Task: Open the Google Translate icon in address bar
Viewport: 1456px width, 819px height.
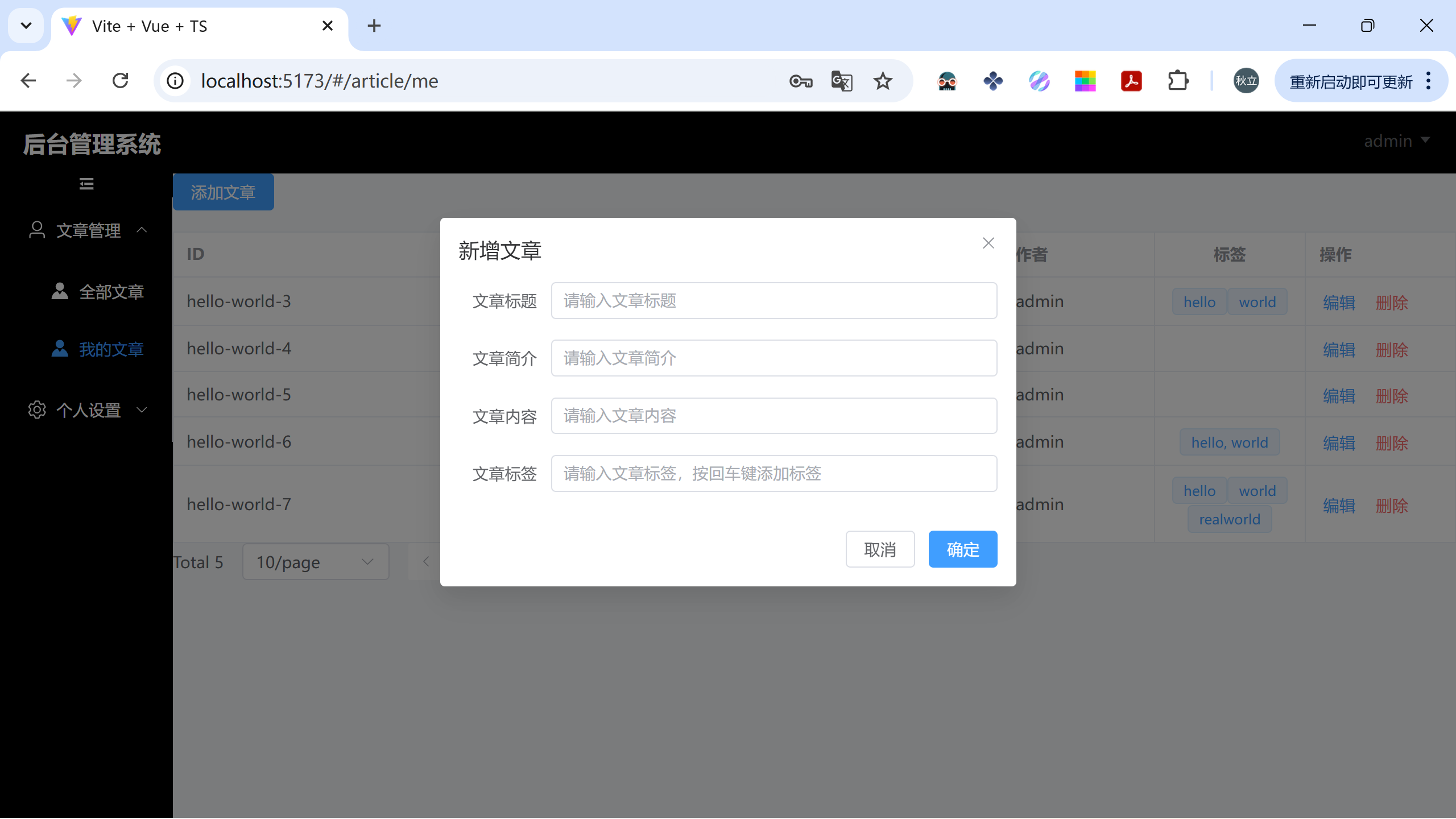Action: click(x=841, y=81)
